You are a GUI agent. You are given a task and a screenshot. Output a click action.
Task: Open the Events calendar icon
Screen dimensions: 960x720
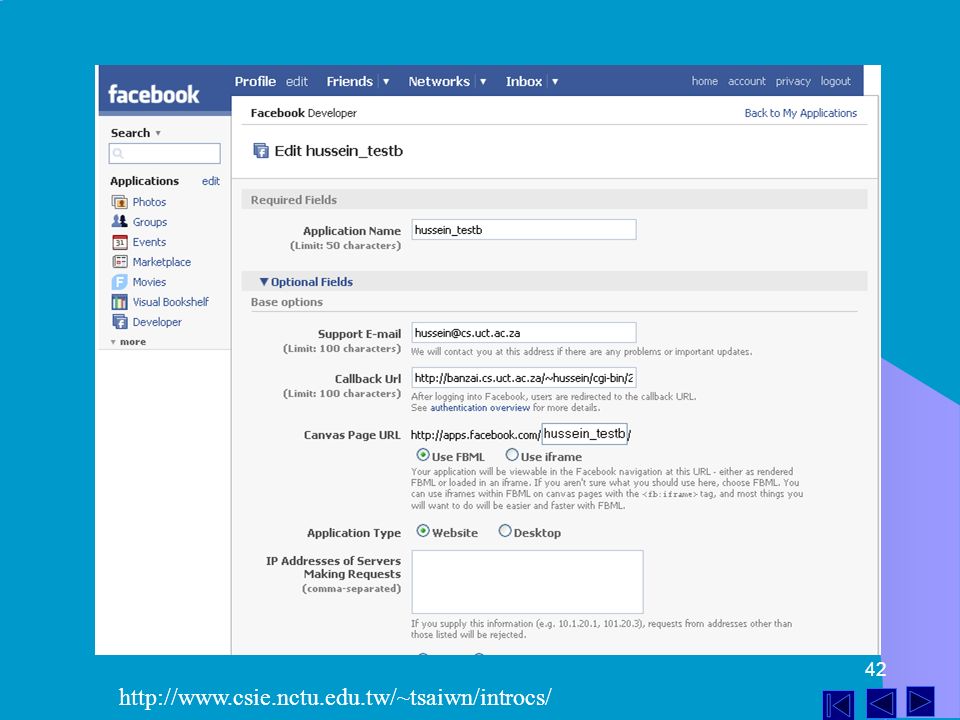tap(119, 242)
